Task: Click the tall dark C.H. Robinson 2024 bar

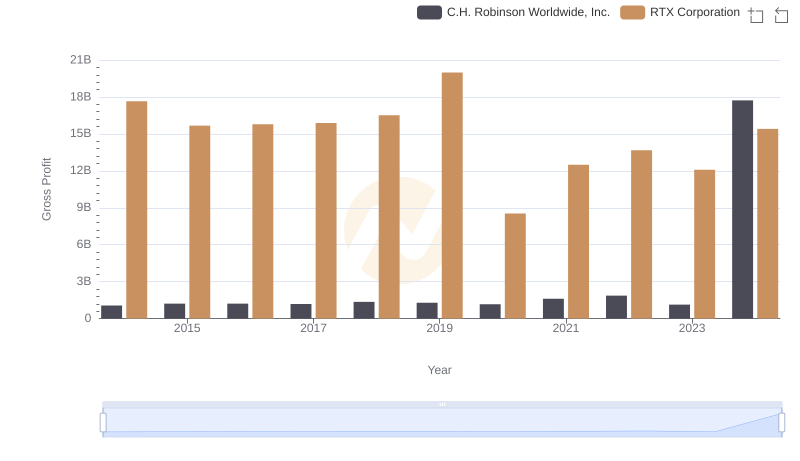Action: pos(742,210)
